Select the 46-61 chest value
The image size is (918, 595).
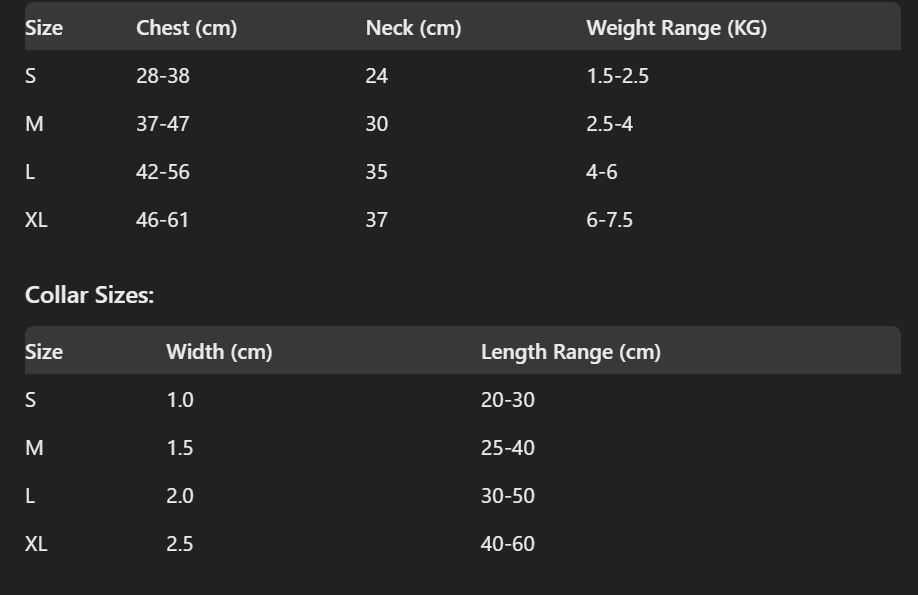pyautogui.click(x=162, y=220)
